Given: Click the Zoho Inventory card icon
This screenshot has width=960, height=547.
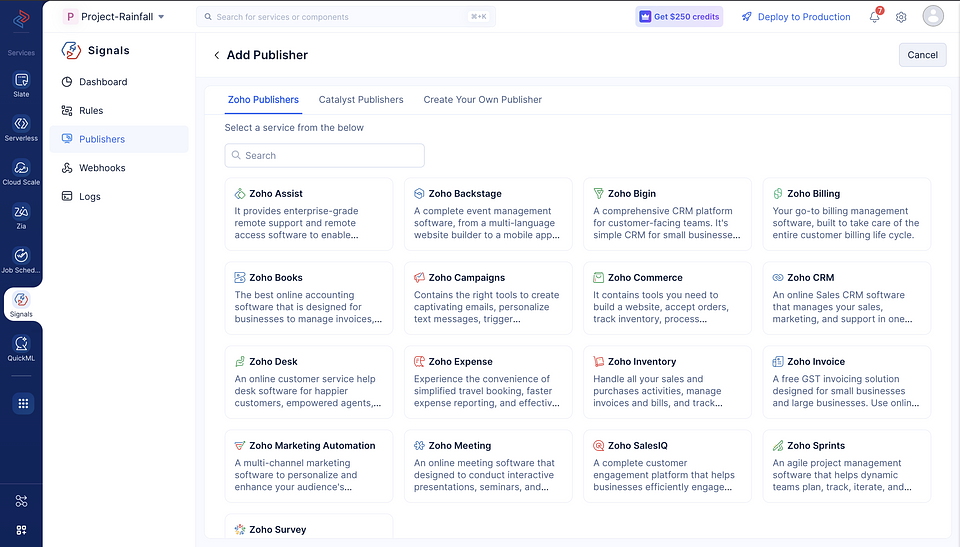Looking at the screenshot, I should pos(599,361).
